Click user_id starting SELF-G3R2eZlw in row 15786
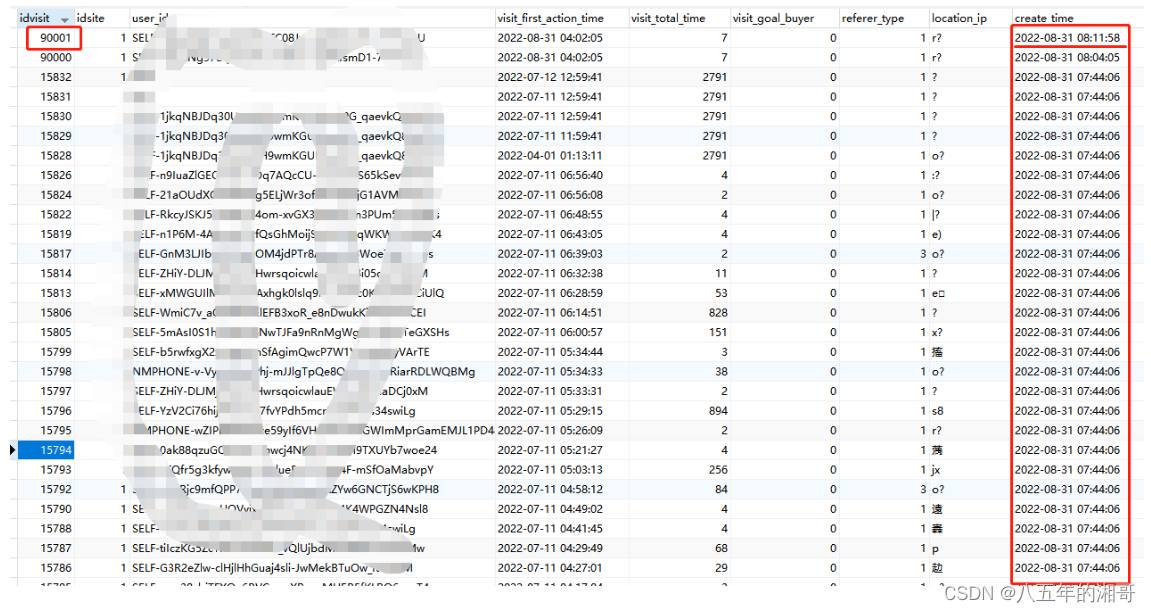The width and height of the screenshot is (1151, 613). click(272, 568)
